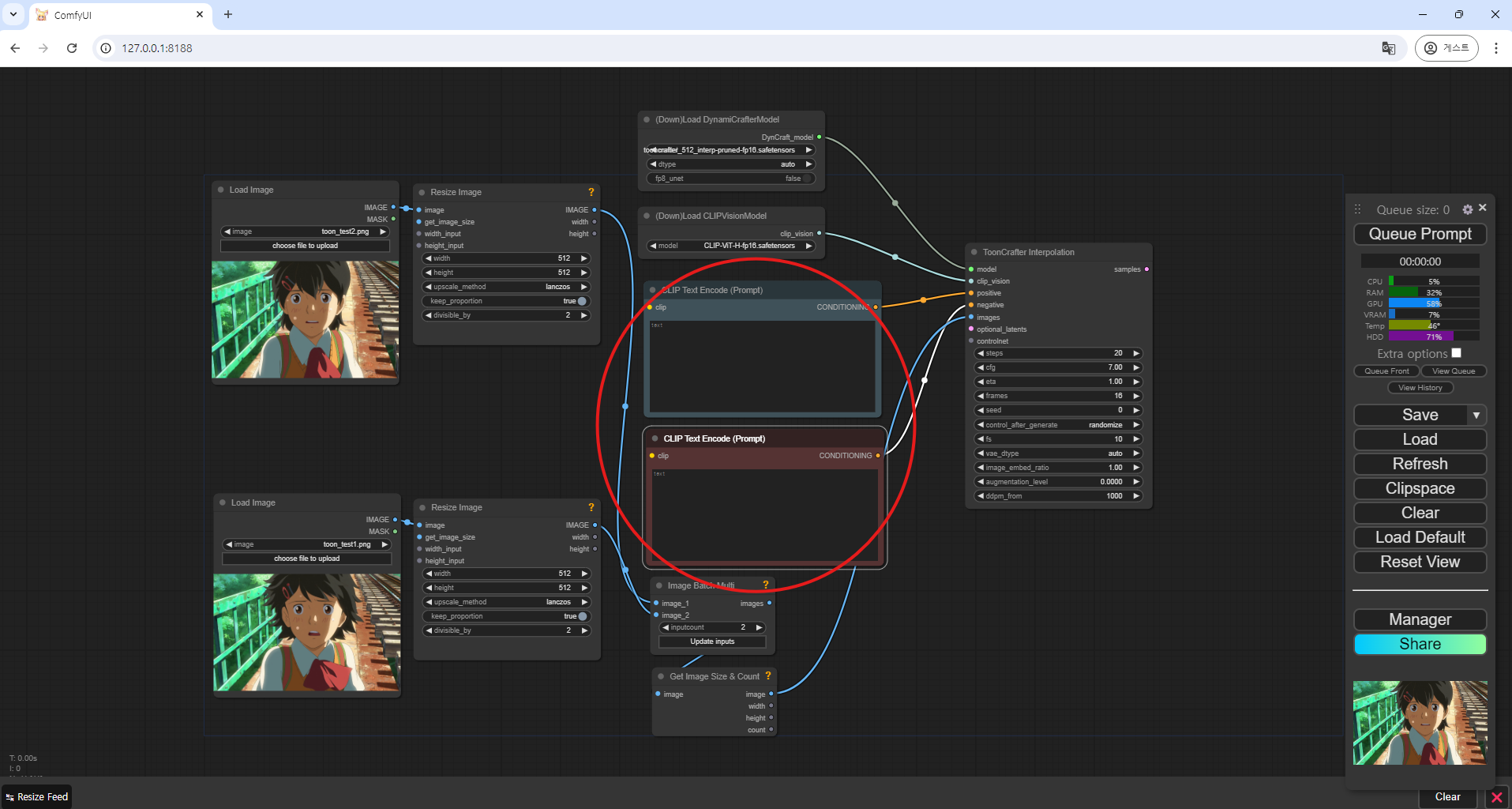Open the browser translate page icon
This screenshot has height=809, width=1512.
coord(1389,48)
